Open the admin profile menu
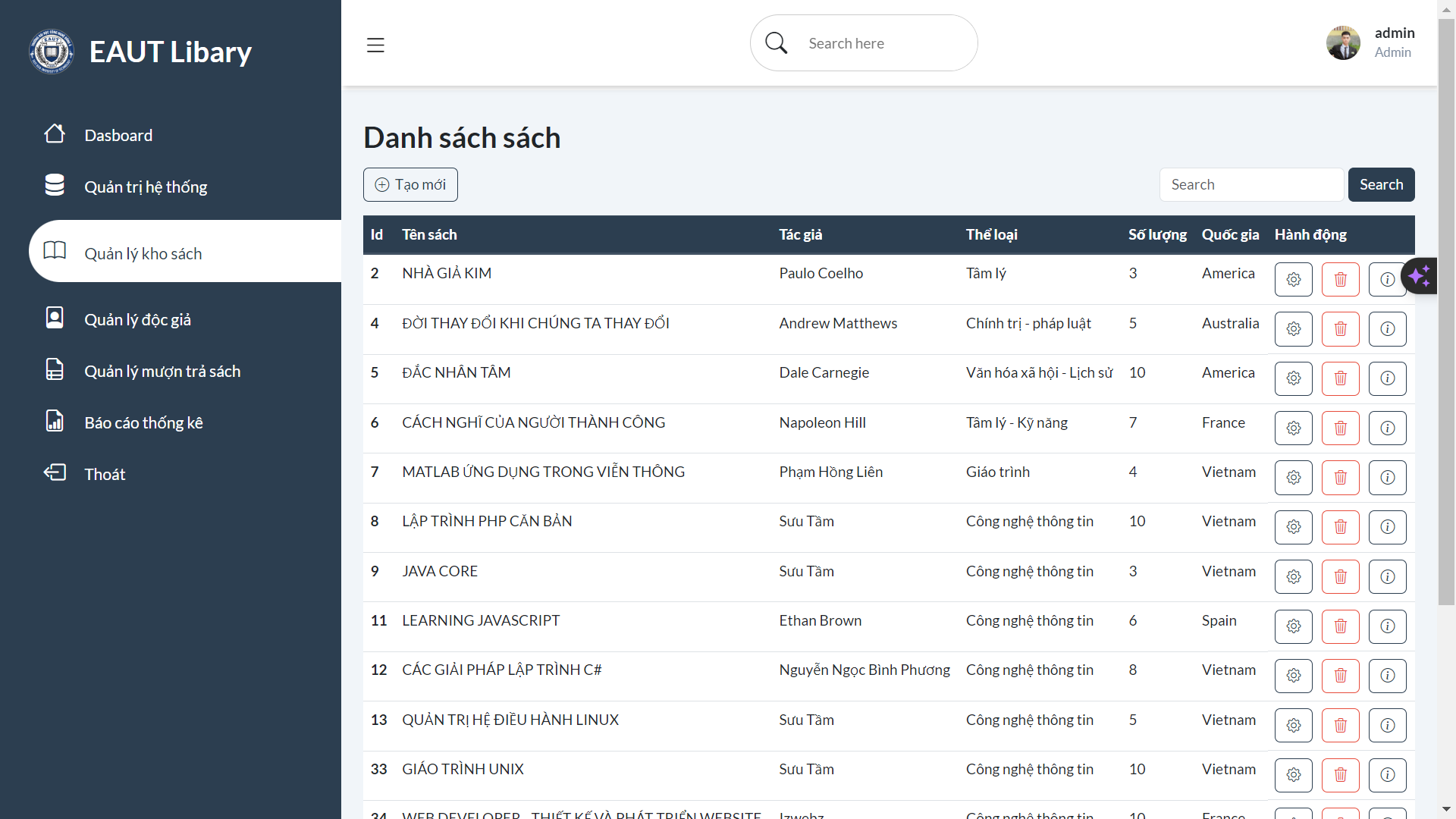The image size is (1456, 819). point(1371,42)
